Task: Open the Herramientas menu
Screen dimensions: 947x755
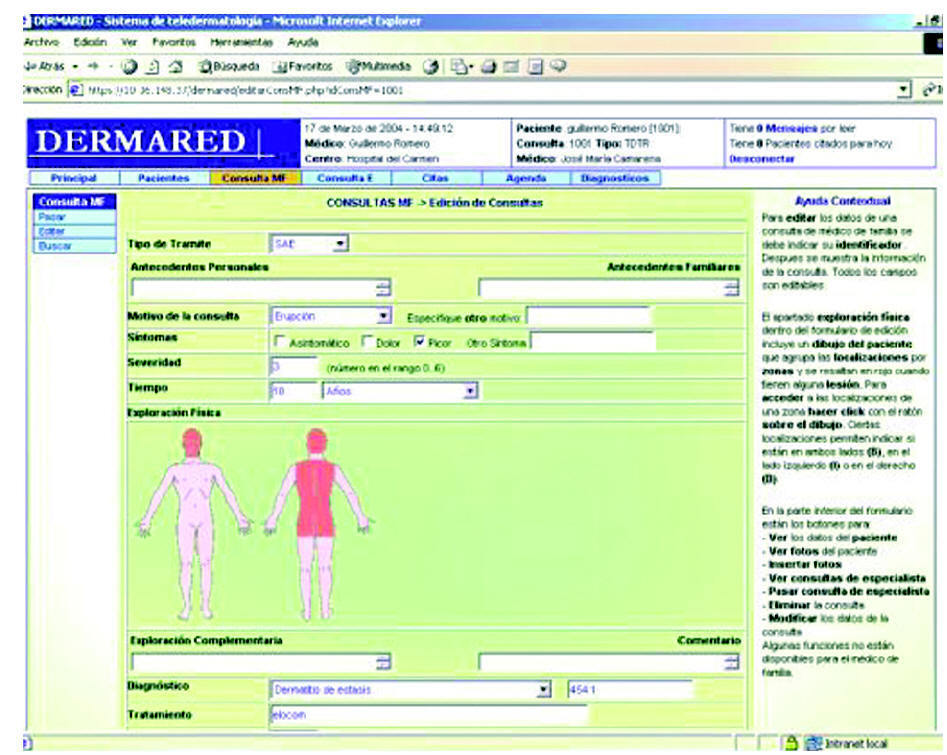Action: (239, 43)
